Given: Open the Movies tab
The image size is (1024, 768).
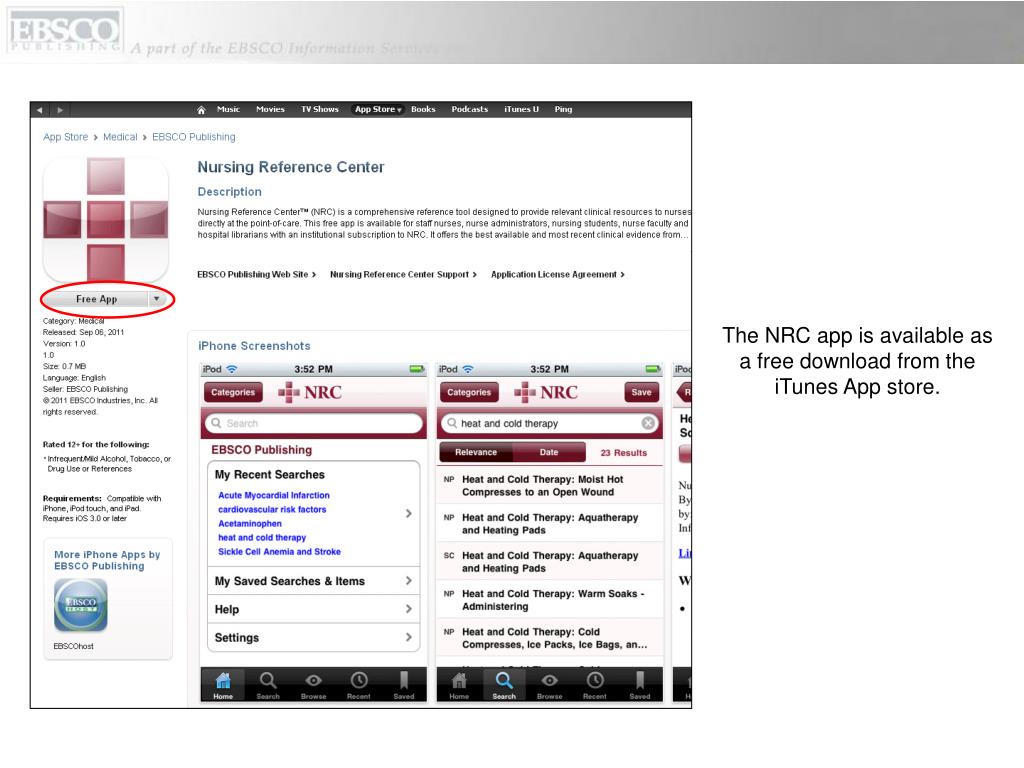Looking at the screenshot, I should [x=270, y=110].
